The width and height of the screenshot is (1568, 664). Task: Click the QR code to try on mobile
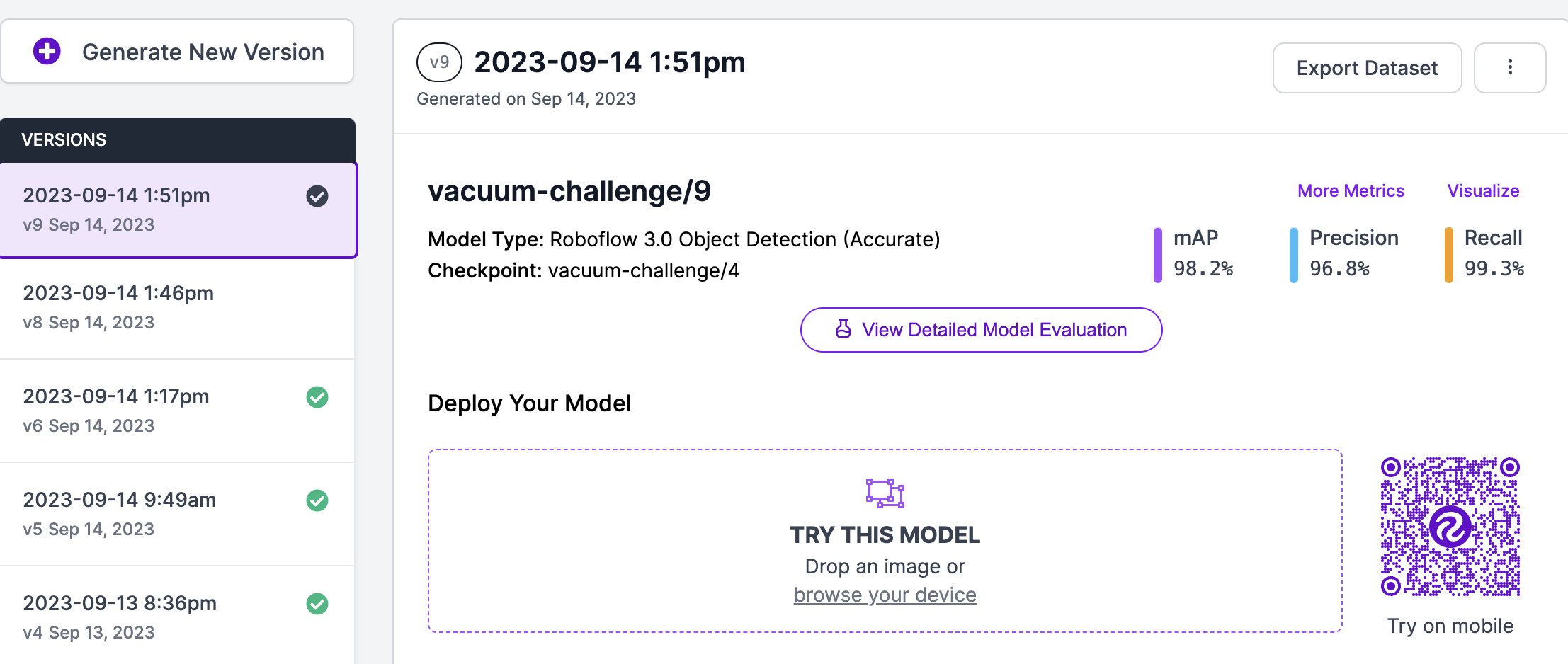point(1450,527)
